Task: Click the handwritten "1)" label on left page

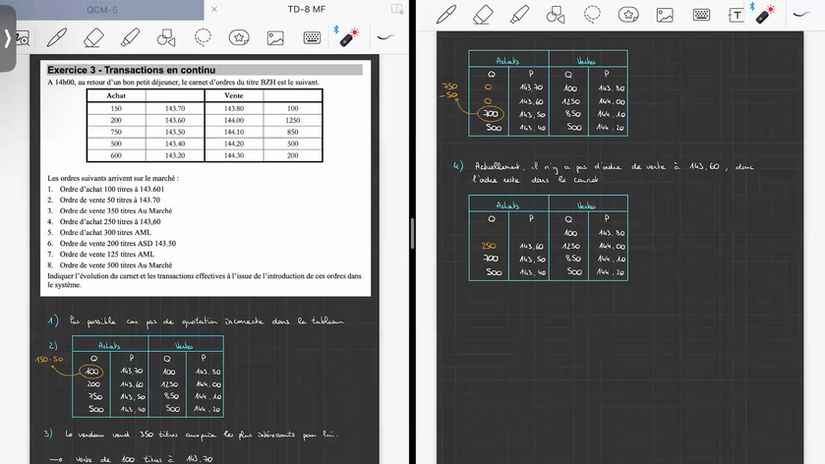Action: [x=53, y=321]
